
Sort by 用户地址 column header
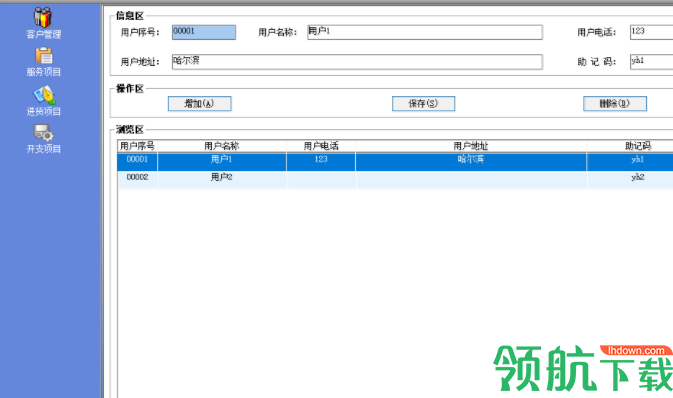click(471, 146)
